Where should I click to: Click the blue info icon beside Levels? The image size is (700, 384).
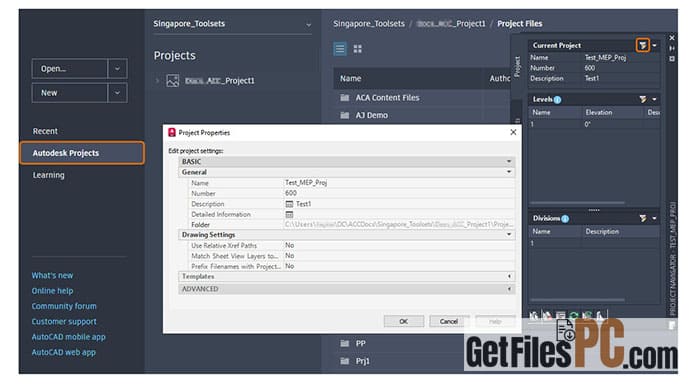point(558,100)
